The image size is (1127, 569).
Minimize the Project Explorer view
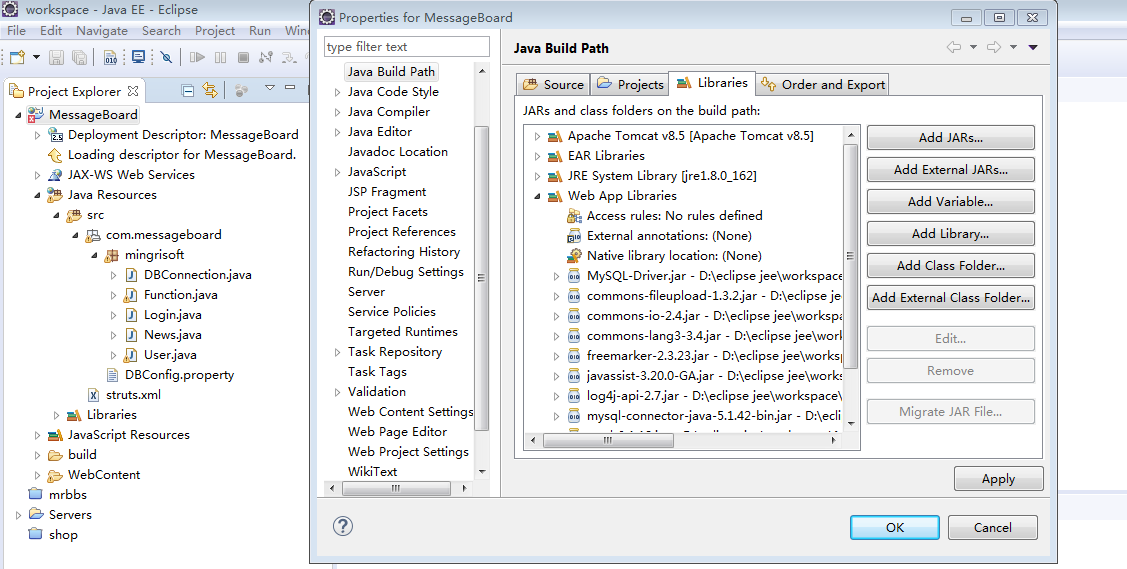click(x=290, y=88)
